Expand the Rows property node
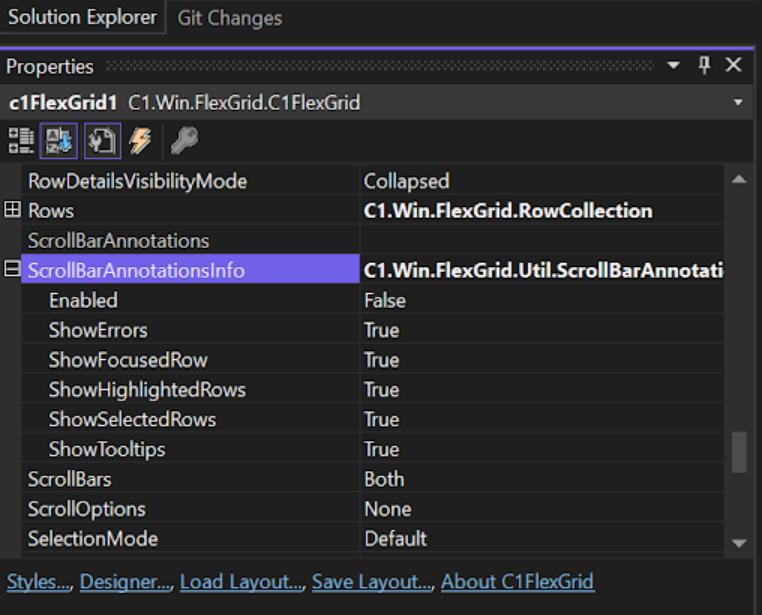This screenshot has height=615, width=762. [x=13, y=211]
